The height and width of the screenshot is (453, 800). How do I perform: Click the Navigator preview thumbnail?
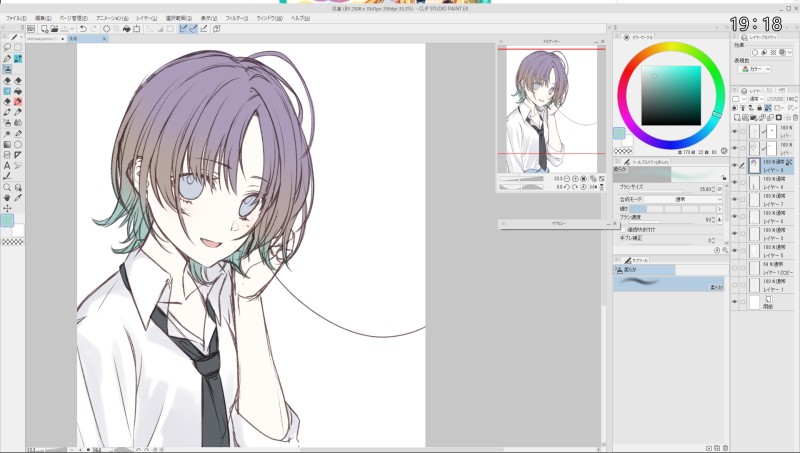pyautogui.click(x=552, y=111)
